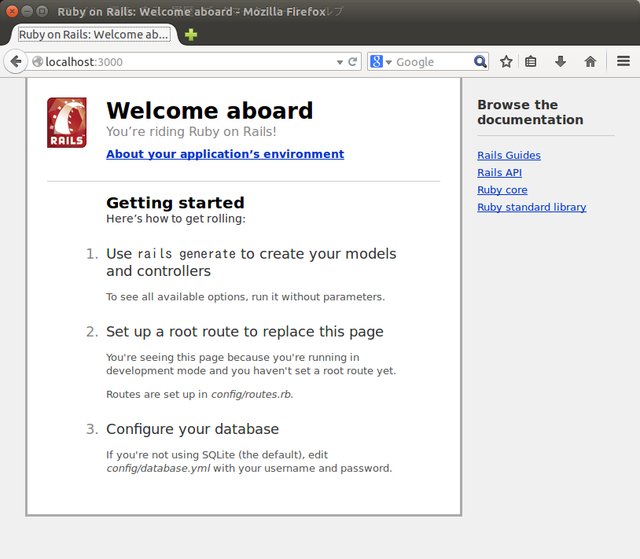This screenshot has width=640, height=559.
Task: Select the 'Ruby on Rails: Welcome ab...' tab
Action: [x=94, y=35]
